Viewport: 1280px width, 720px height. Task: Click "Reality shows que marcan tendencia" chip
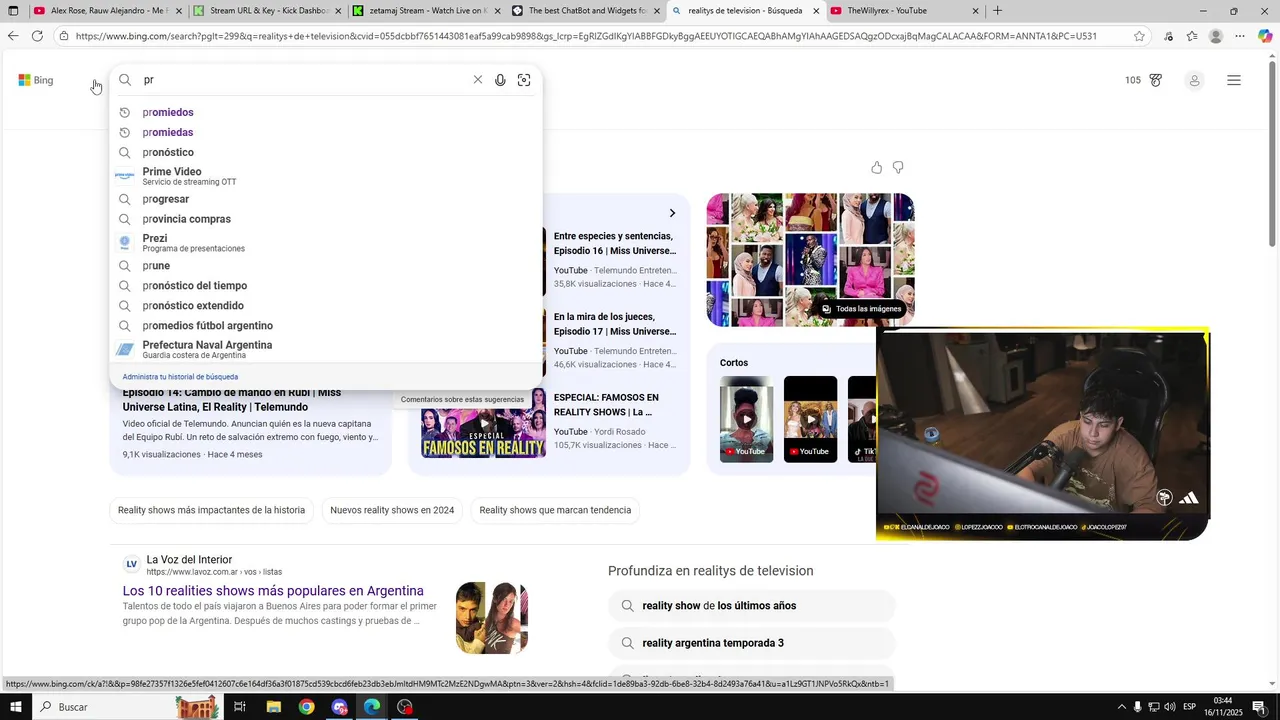[x=555, y=510]
